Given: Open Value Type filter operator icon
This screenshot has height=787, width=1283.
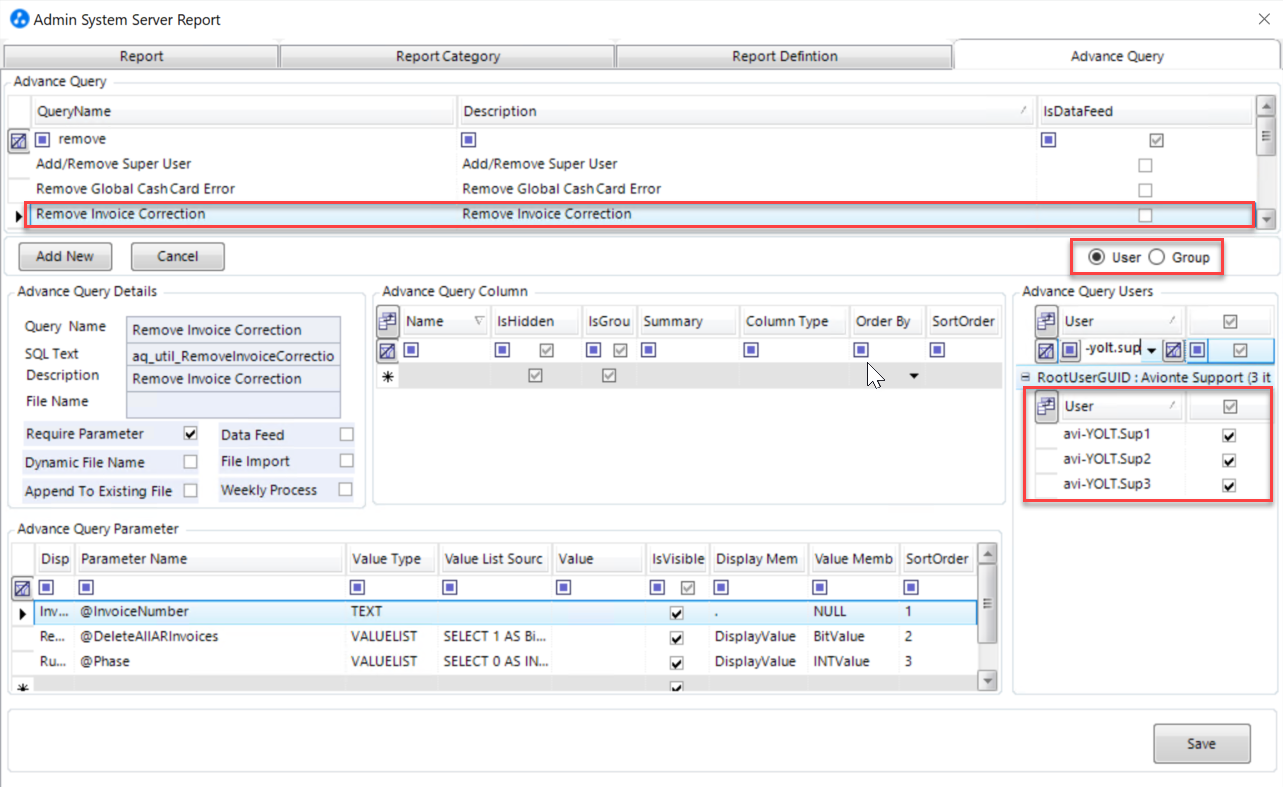Looking at the screenshot, I should (x=356, y=588).
